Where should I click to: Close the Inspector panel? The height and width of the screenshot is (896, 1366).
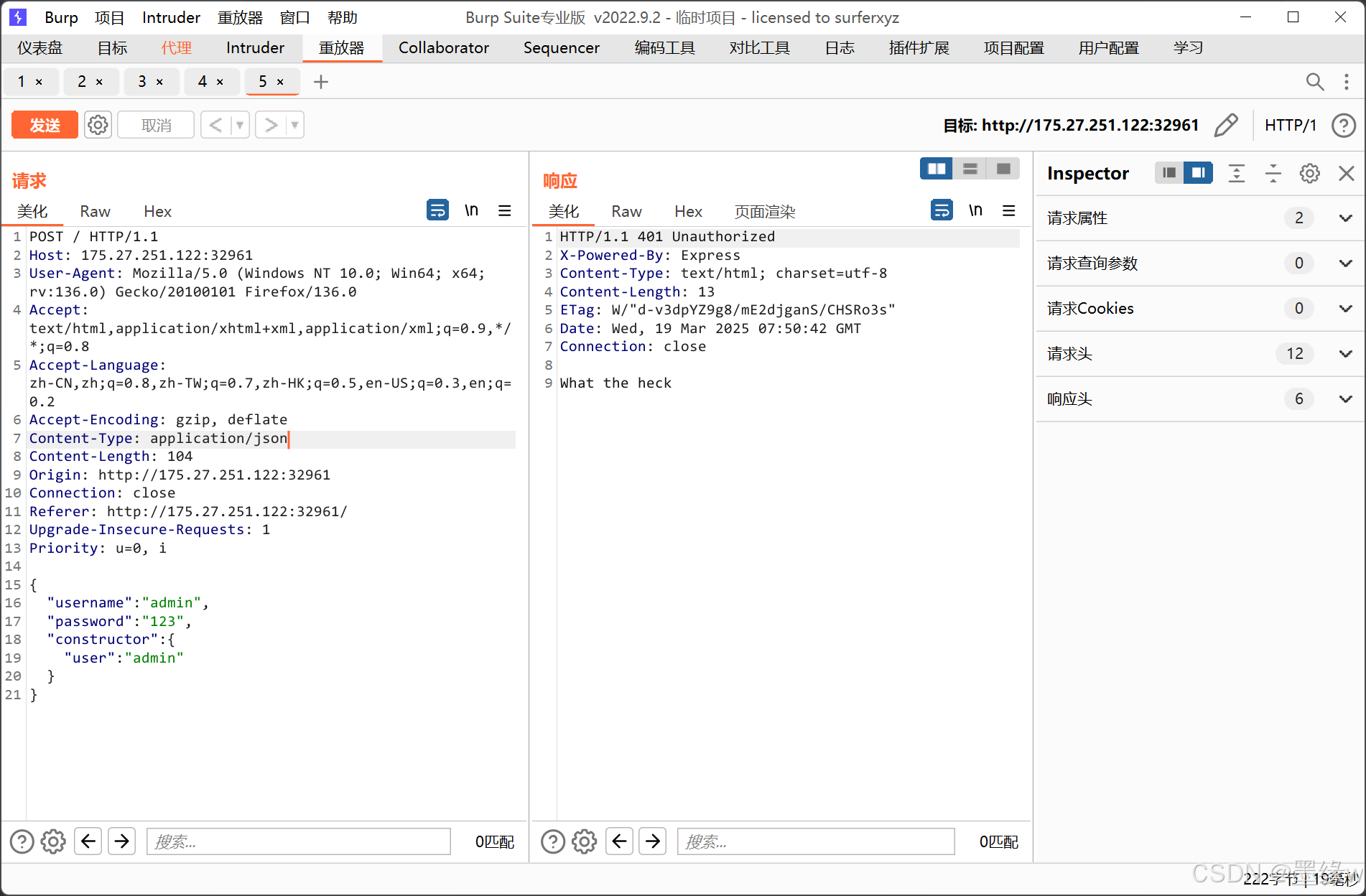click(x=1347, y=173)
